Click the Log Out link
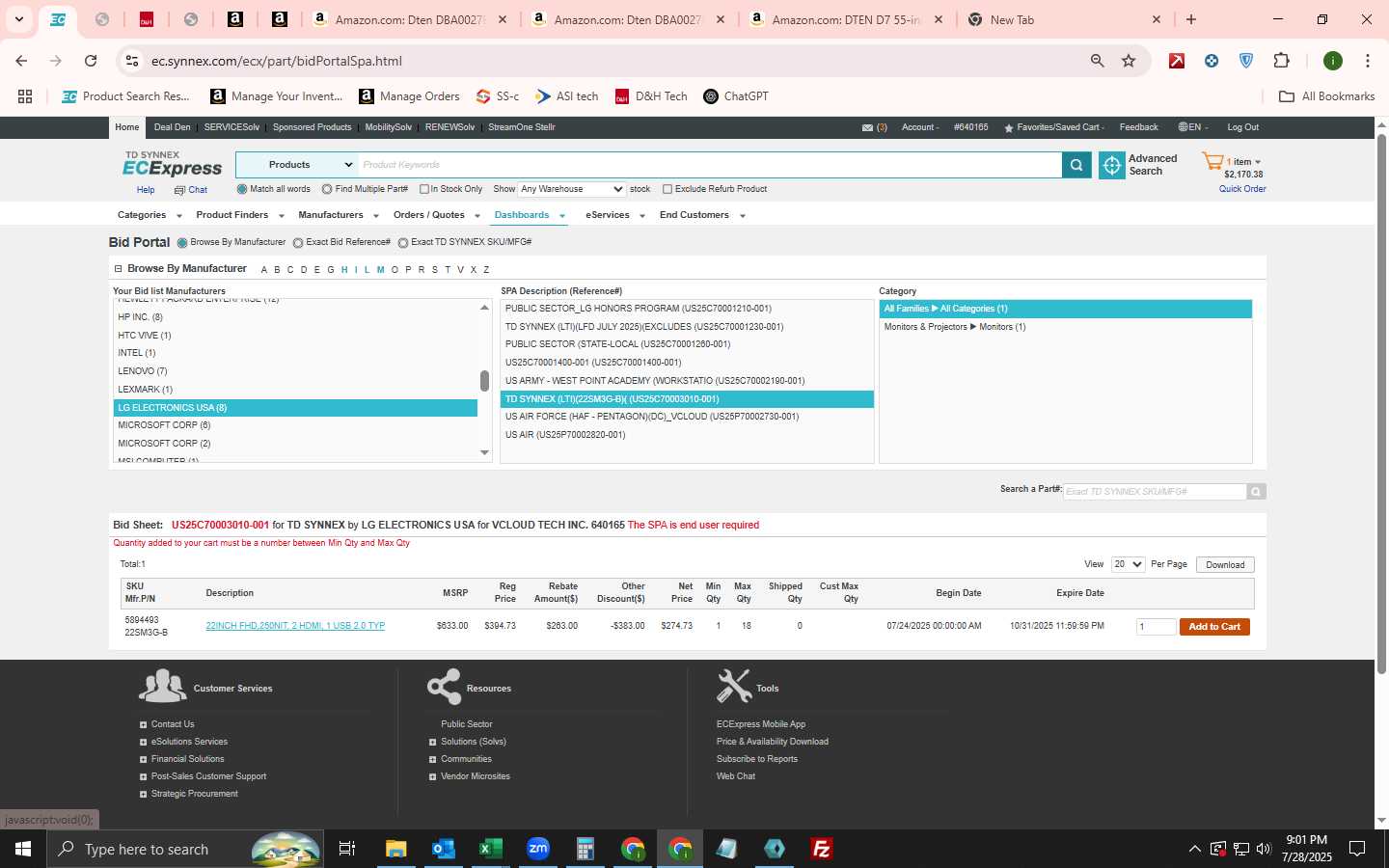Image resolution: width=1389 pixels, height=868 pixels. (1242, 127)
